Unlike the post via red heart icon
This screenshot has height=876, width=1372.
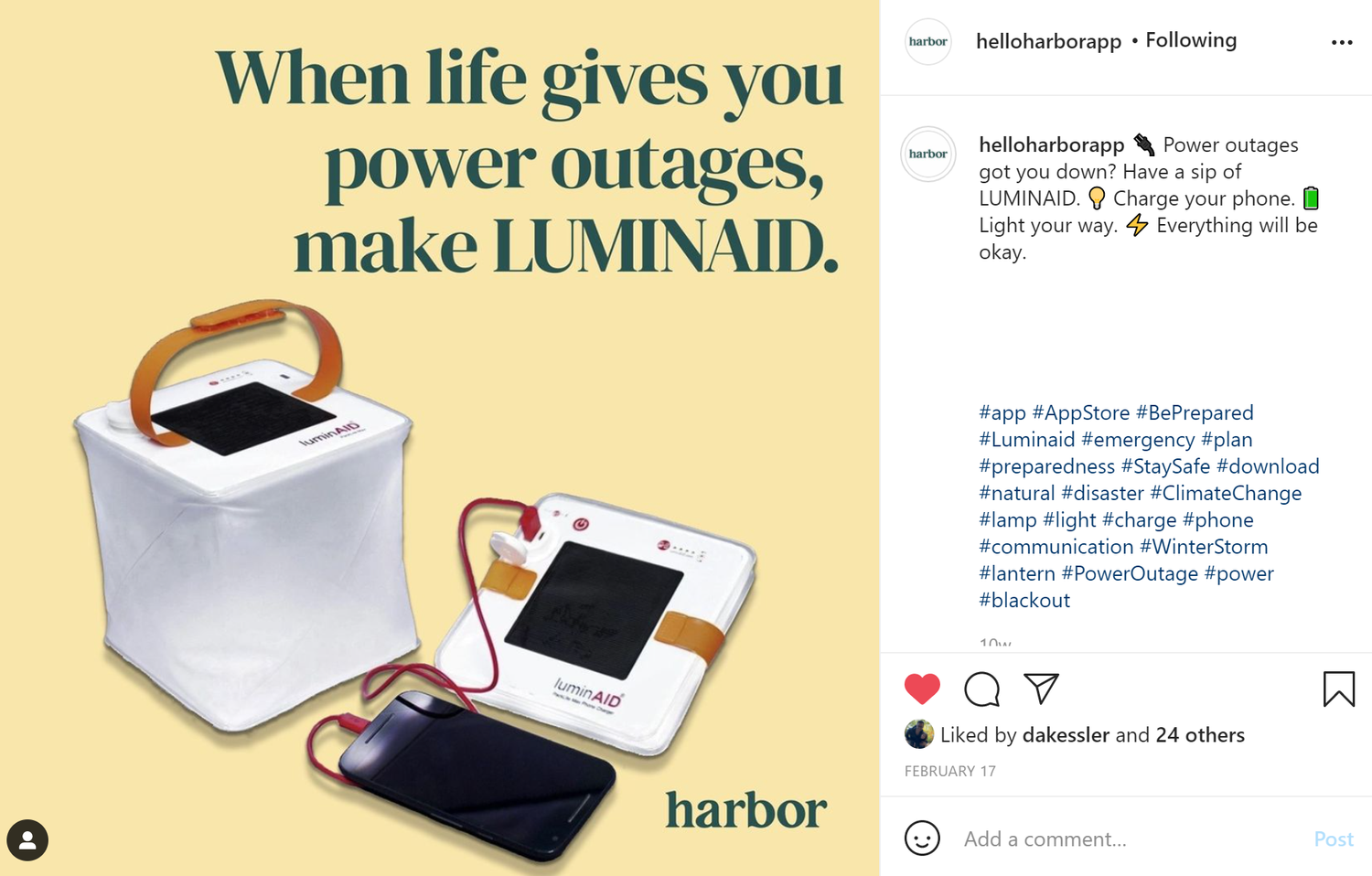click(922, 689)
